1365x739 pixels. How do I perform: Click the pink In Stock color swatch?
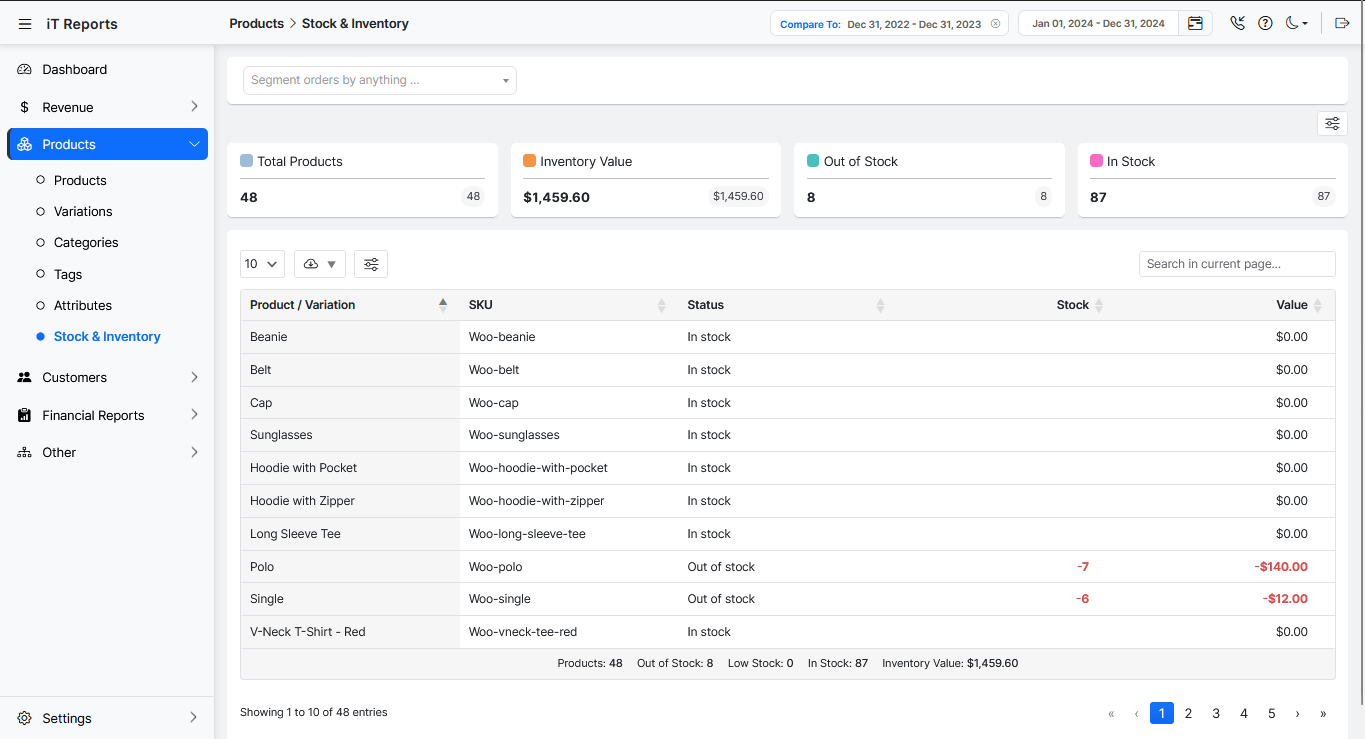1097,161
